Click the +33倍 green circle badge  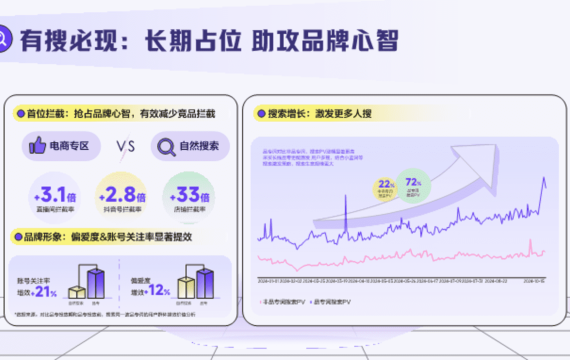(189, 197)
